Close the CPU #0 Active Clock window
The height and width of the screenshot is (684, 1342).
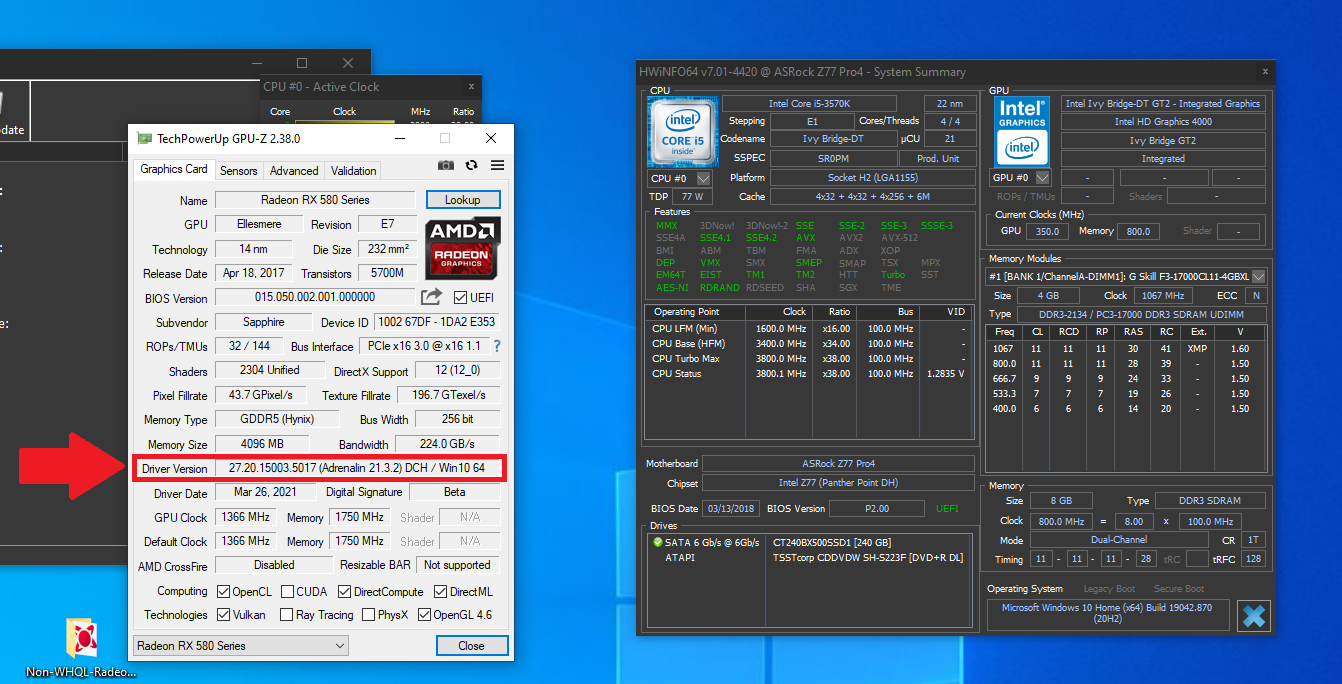point(472,87)
